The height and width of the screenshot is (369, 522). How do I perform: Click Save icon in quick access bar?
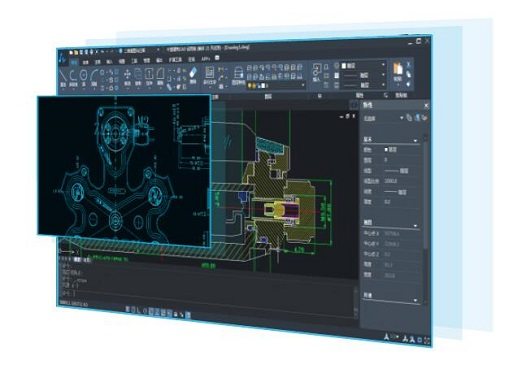[81, 52]
